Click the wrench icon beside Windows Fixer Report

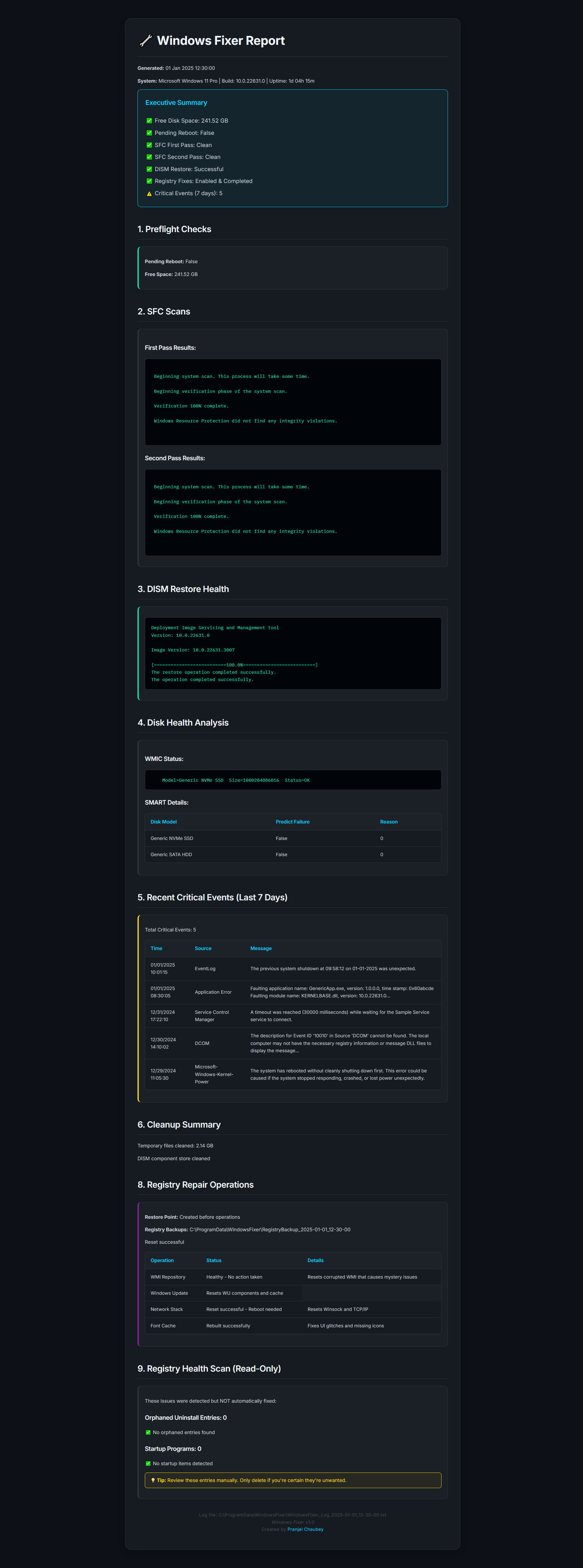click(146, 41)
